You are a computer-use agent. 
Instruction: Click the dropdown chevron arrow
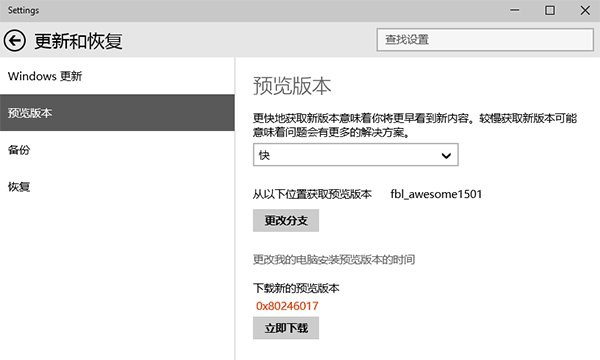pos(446,155)
